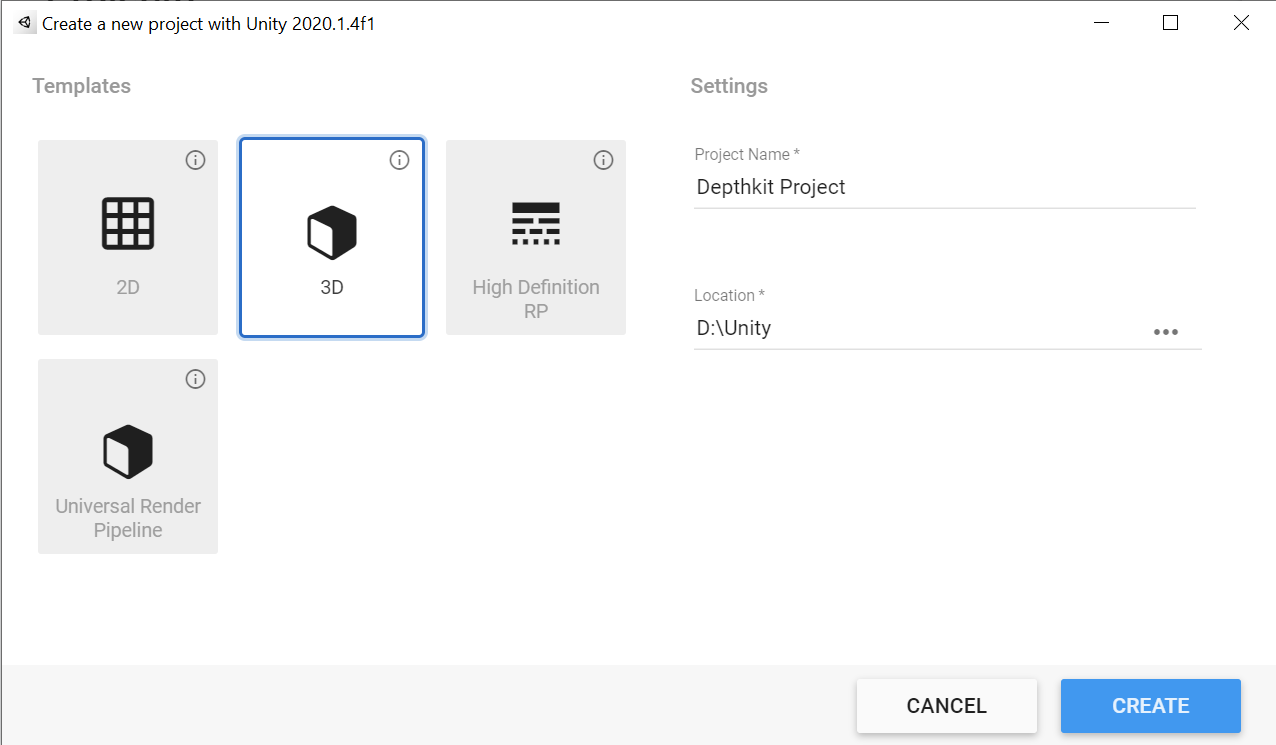
Task: Click the 3D cube template icon
Action: (331, 232)
